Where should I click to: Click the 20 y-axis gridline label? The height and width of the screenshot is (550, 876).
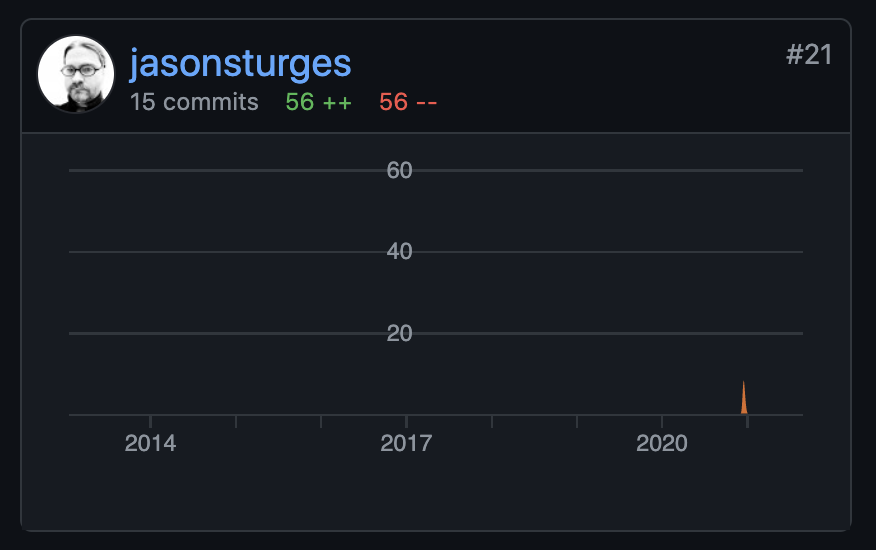(x=399, y=334)
